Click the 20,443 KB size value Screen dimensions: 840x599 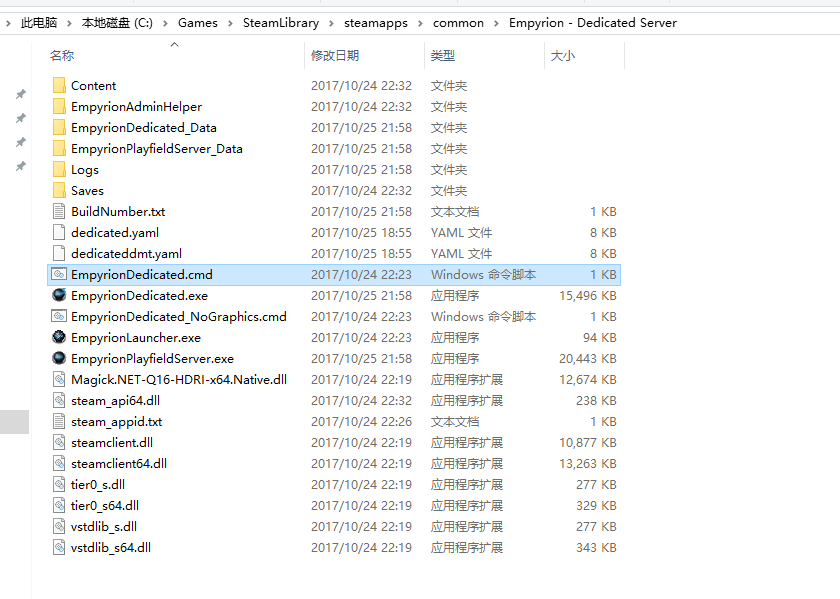(588, 358)
